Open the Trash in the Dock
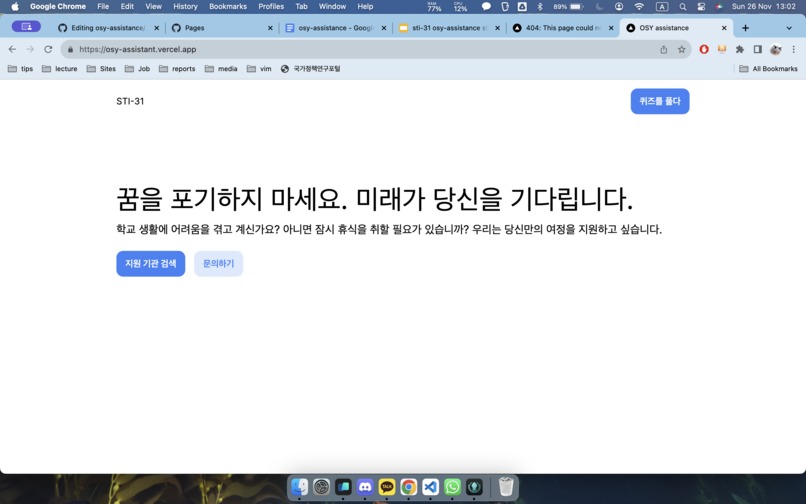Image resolution: width=806 pixels, height=504 pixels. click(x=506, y=486)
